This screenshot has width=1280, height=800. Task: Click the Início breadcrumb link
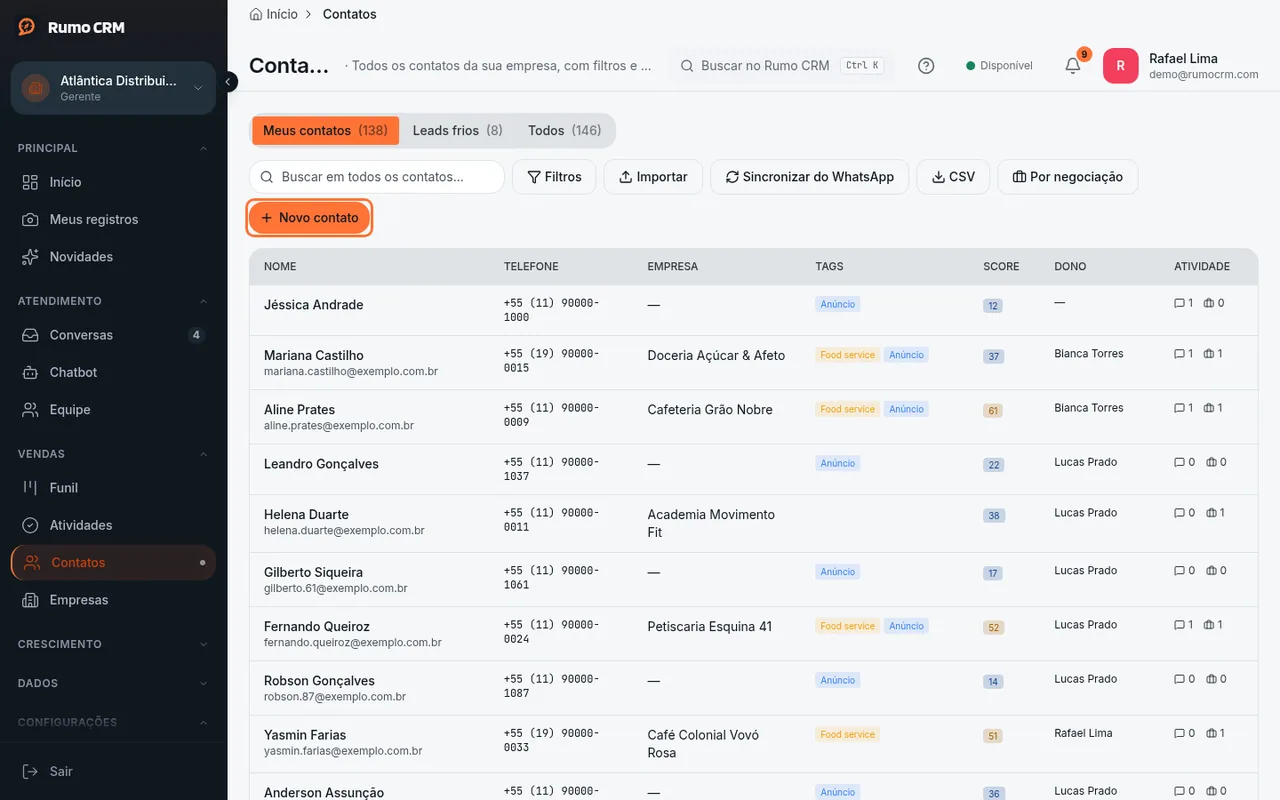282,14
